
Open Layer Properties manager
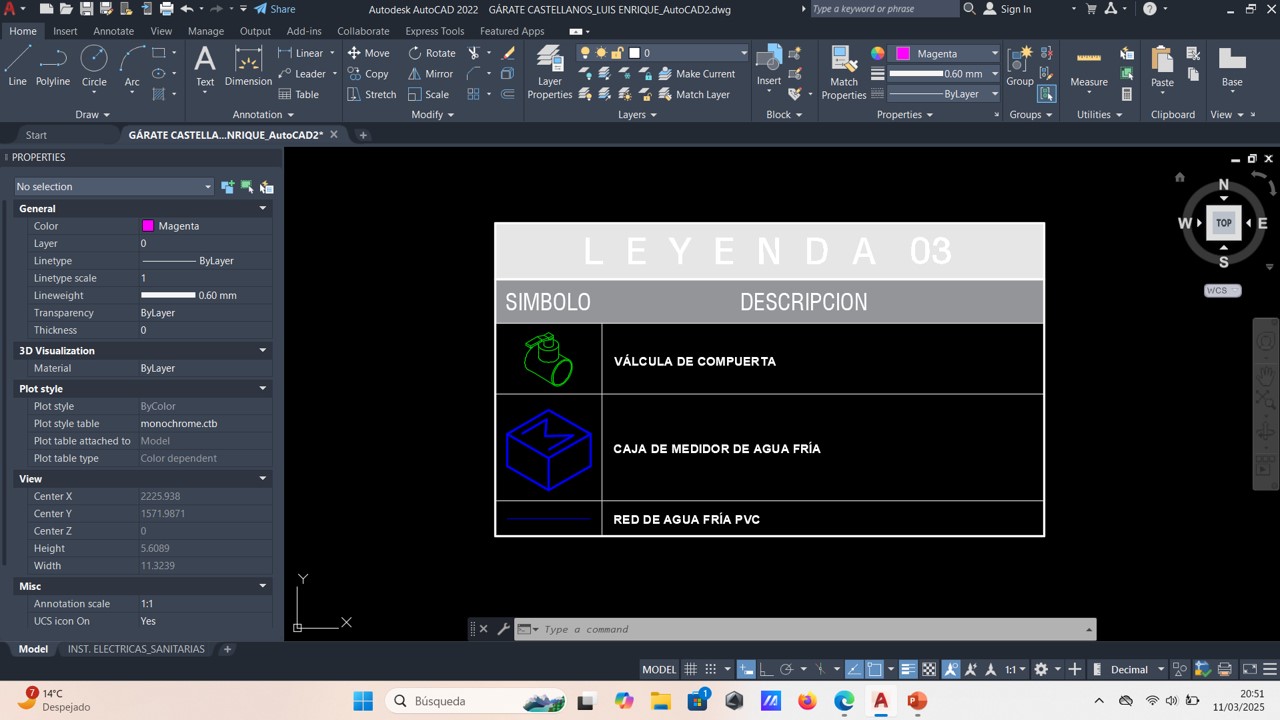(549, 72)
